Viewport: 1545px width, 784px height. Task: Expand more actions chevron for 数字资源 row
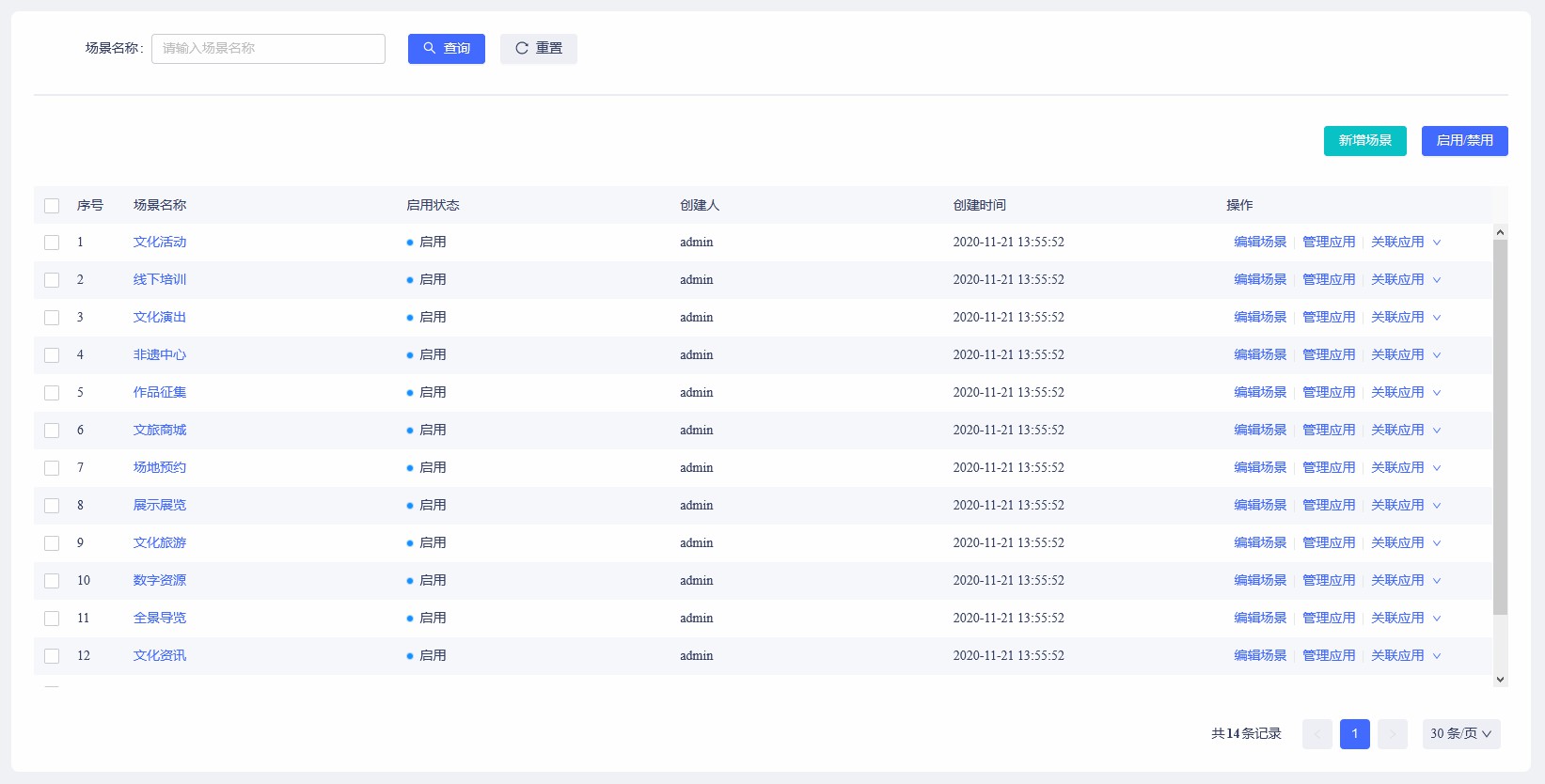(1437, 581)
